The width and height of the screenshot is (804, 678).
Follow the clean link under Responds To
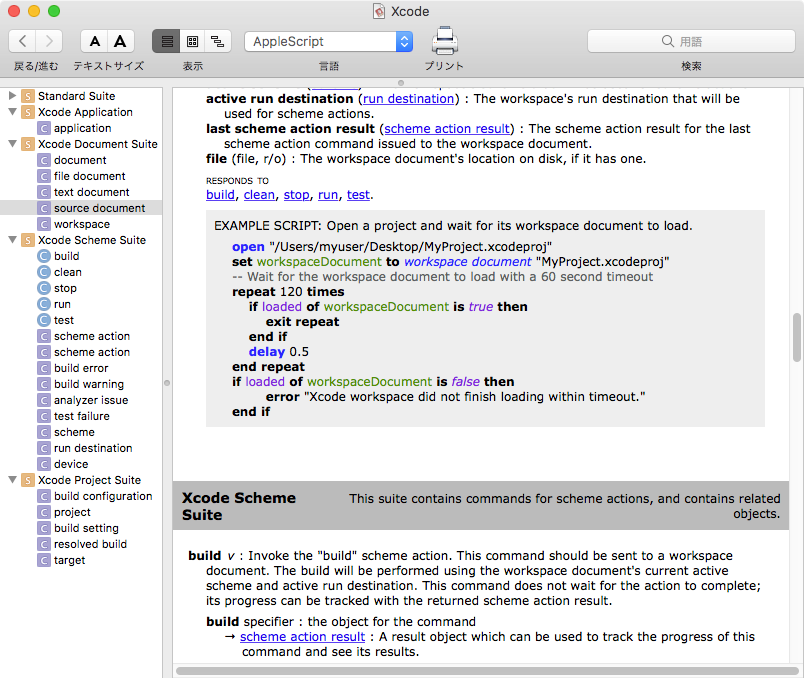[x=259, y=195]
